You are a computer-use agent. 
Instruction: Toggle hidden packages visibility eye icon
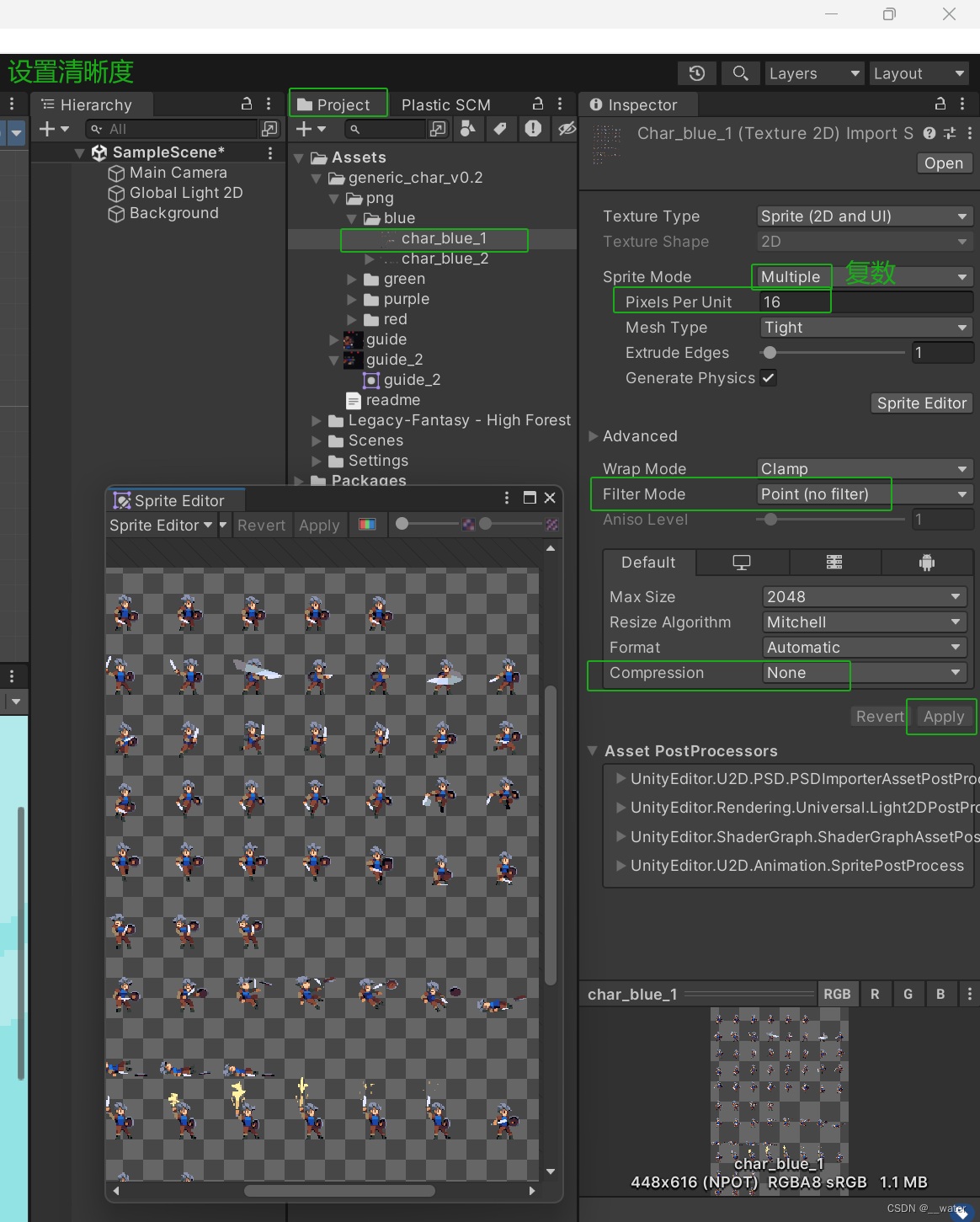(x=566, y=128)
